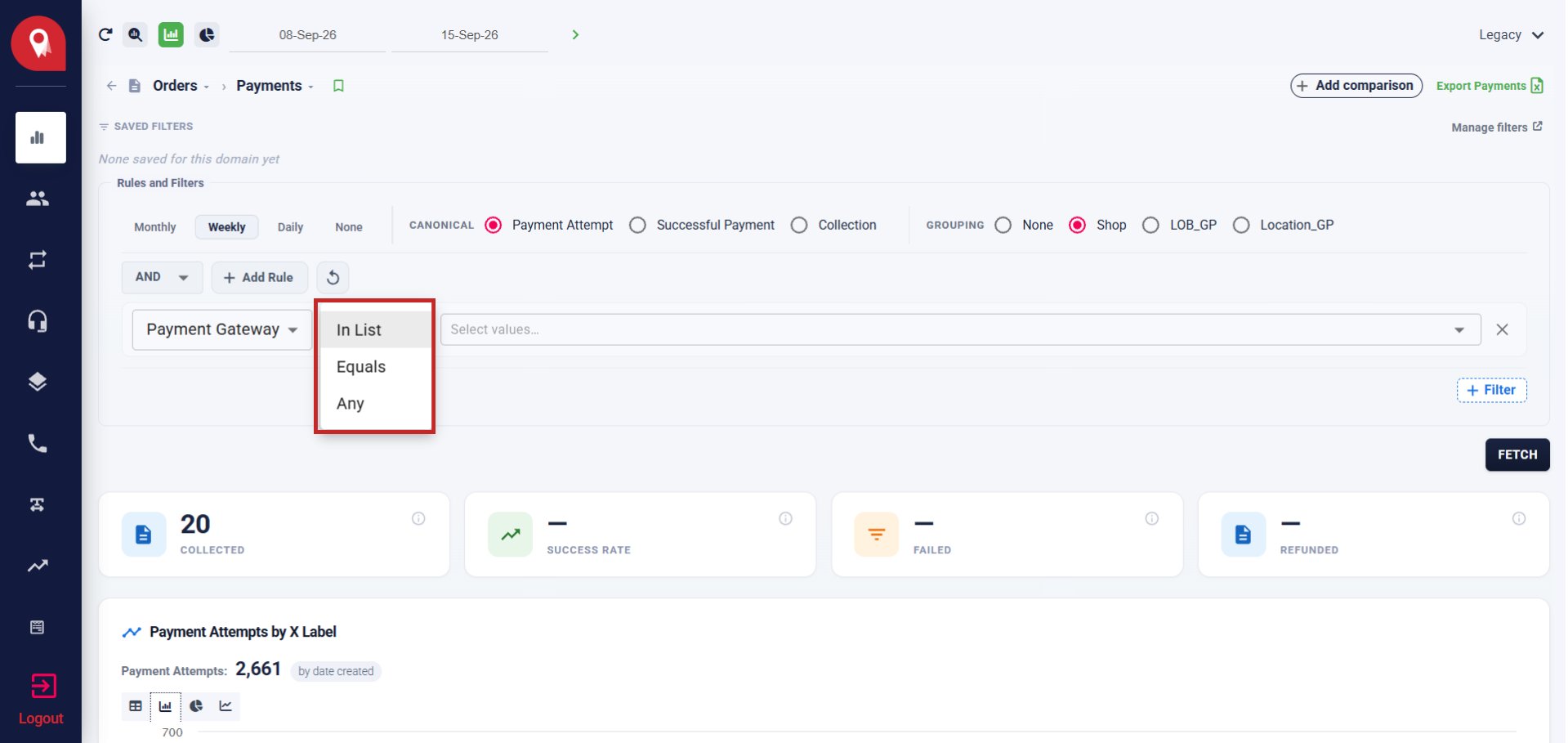The height and width of the screenshot is (743, 1568).
Task: Choose In List operator option
Action: pos(375,329)
